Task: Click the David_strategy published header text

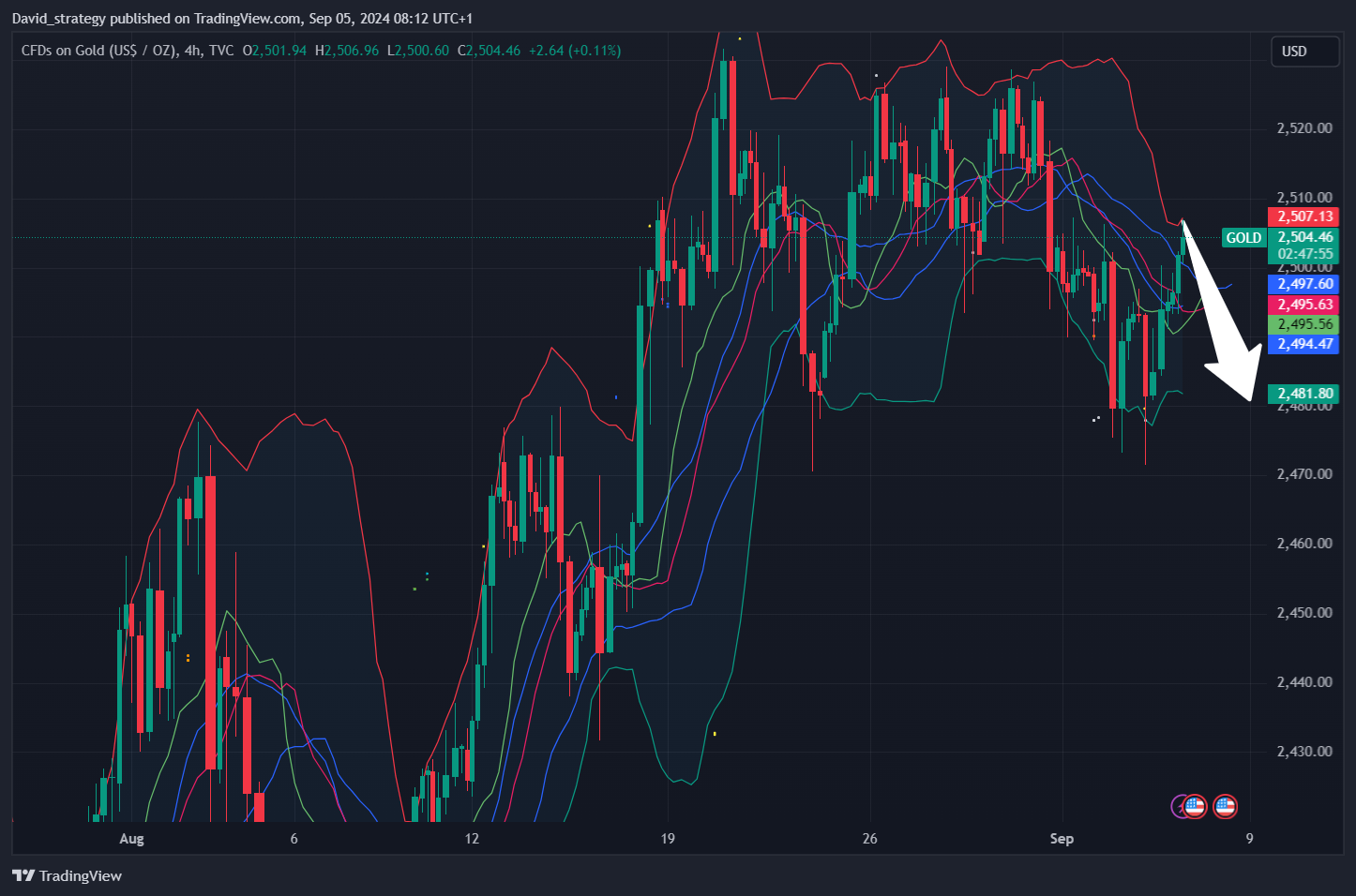Action: point(242,19)
